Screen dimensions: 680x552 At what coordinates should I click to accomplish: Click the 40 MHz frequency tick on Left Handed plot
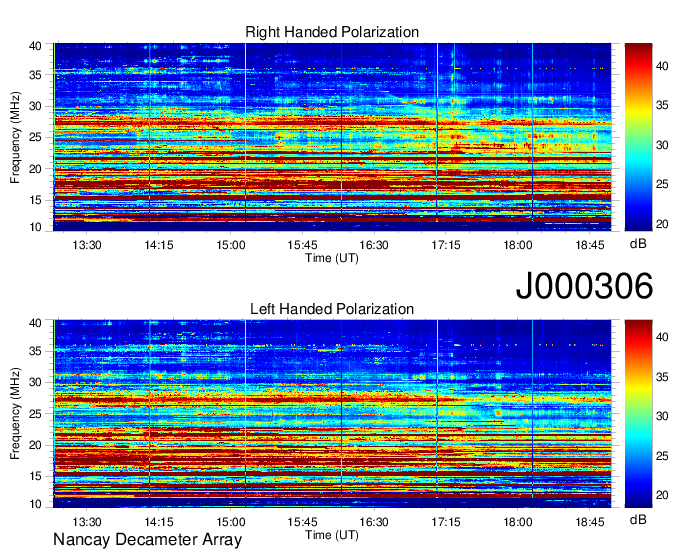point(35,322)
